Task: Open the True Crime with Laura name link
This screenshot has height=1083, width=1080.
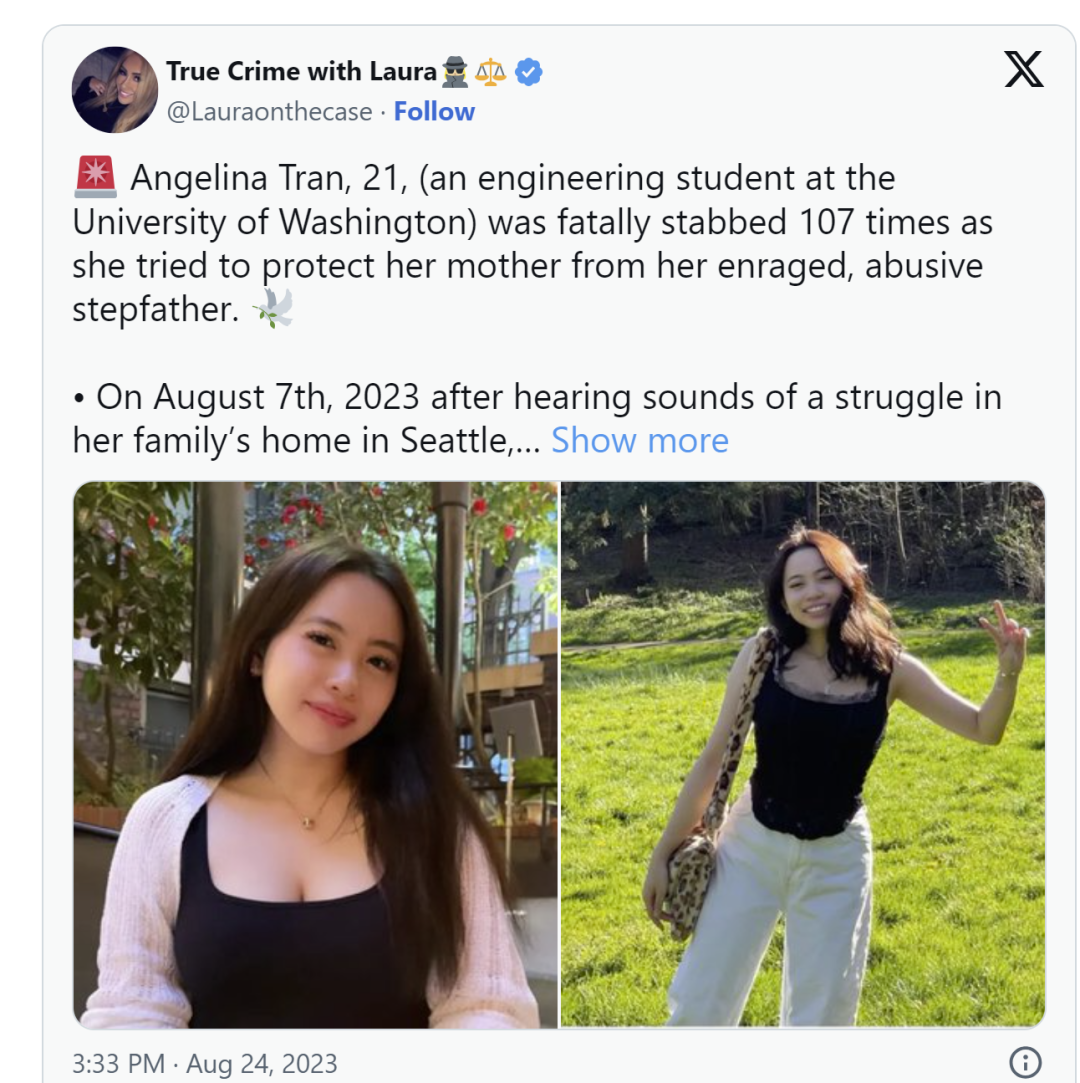Action: (x=301, y=71)
